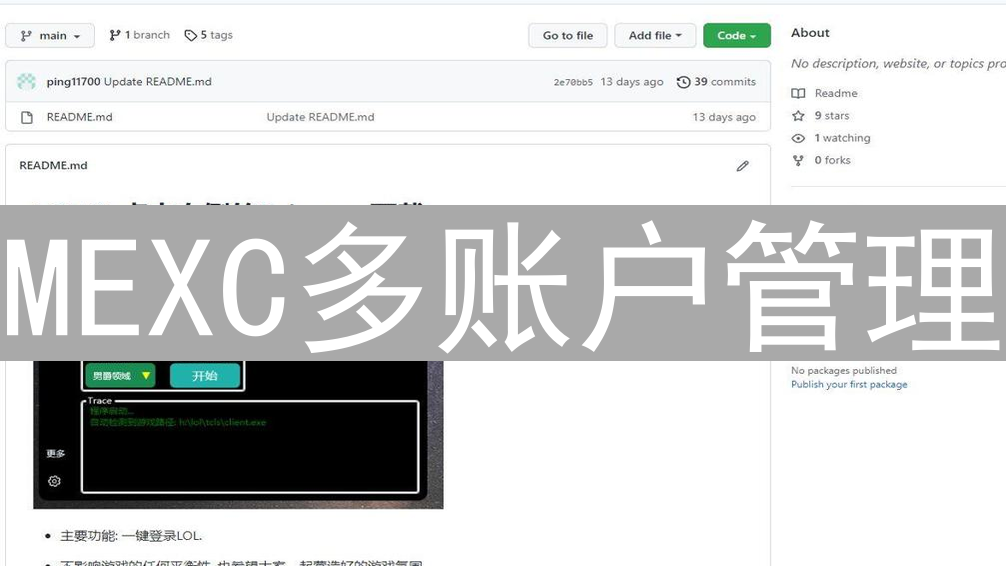Viewport: 1006px width, 566px height.
Task: Click the About heading
Action: pyautogui.click(x=810, y=33)
